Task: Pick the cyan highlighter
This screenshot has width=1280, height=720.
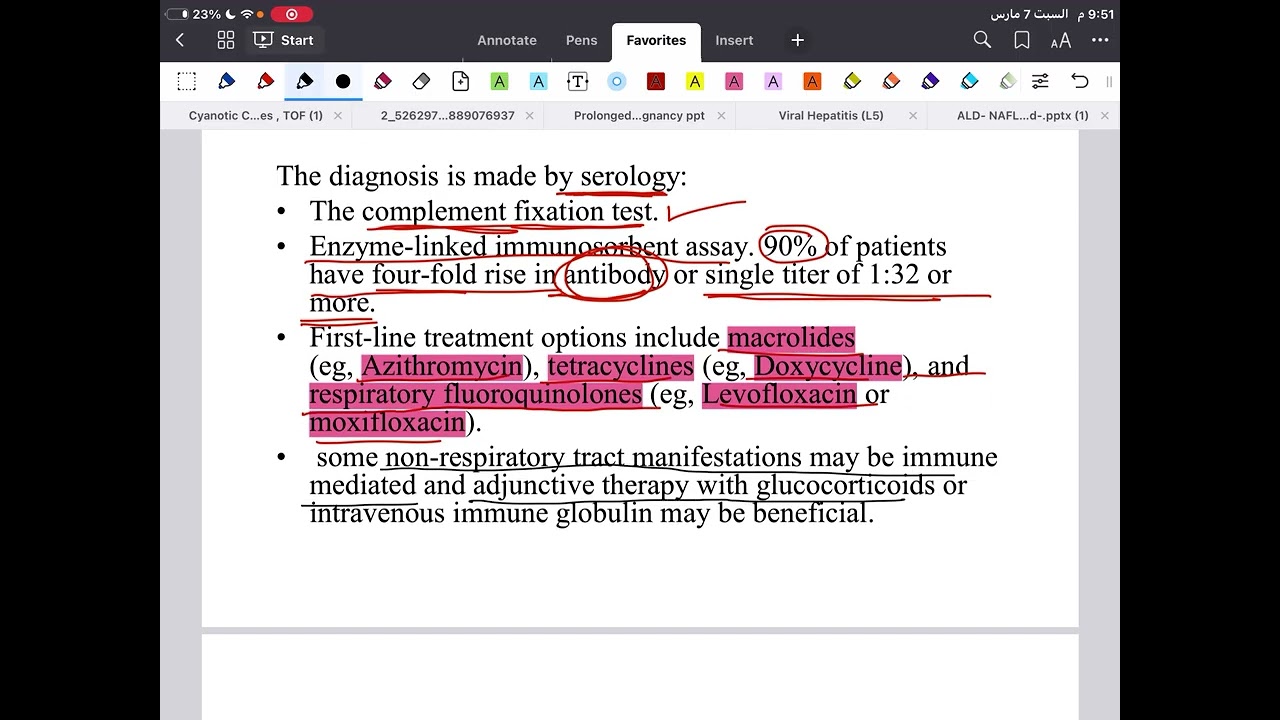Action: (x=969, y=81)
